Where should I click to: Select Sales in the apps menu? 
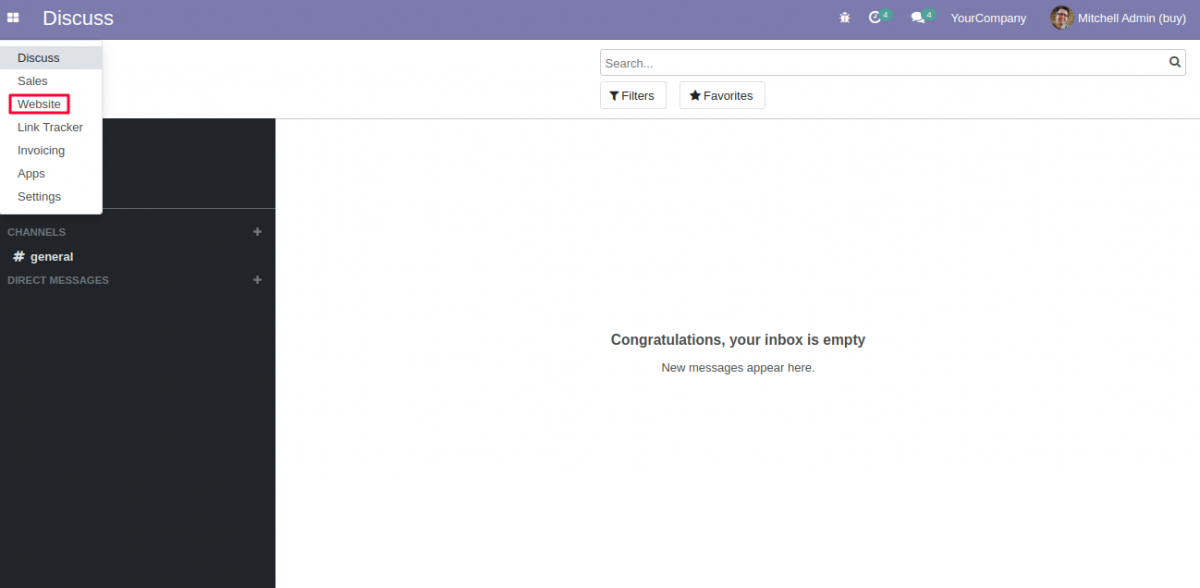click(x=31, y=80)
